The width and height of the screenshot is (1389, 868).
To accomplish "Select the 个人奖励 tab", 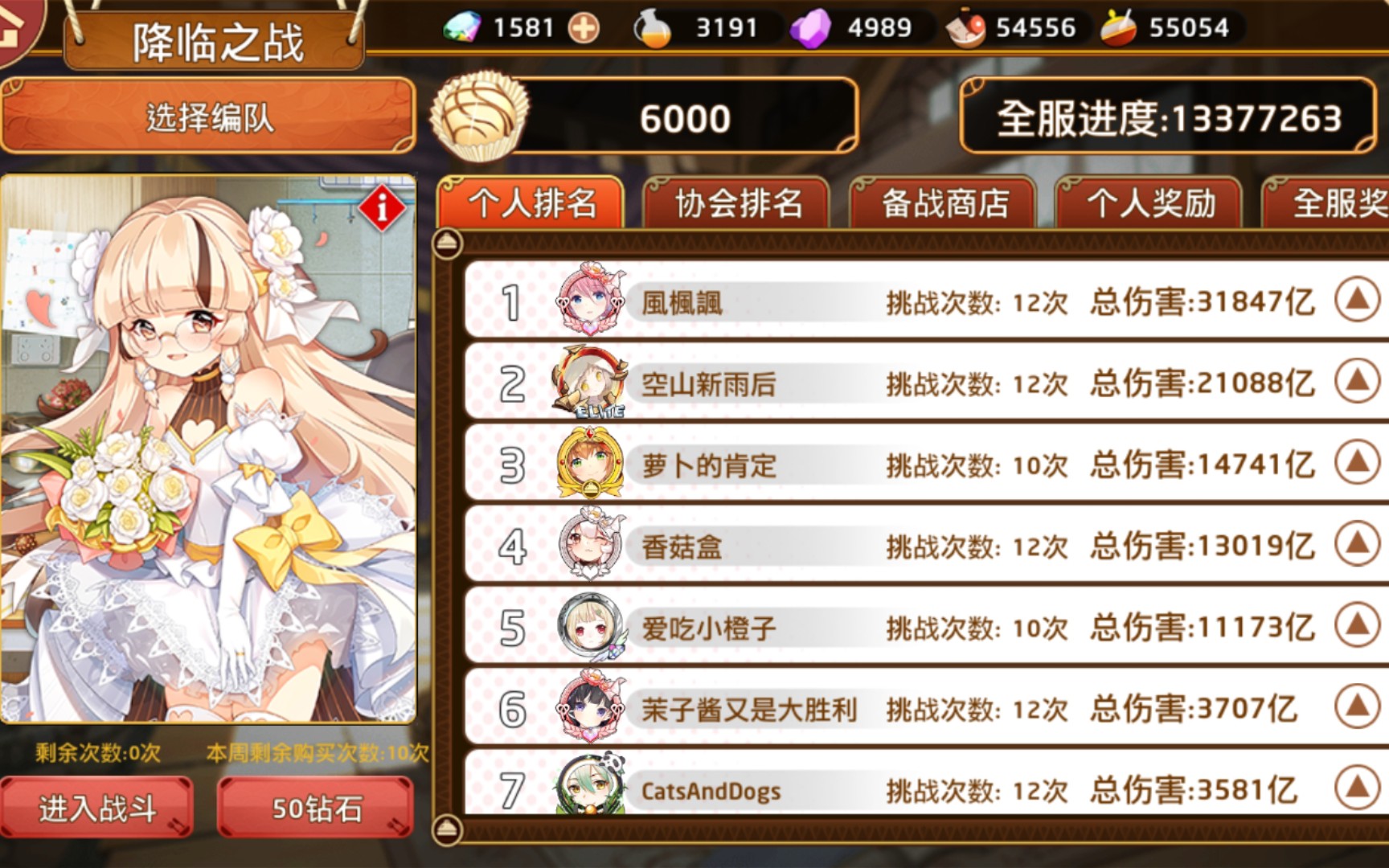I will tap(1149, 203).
